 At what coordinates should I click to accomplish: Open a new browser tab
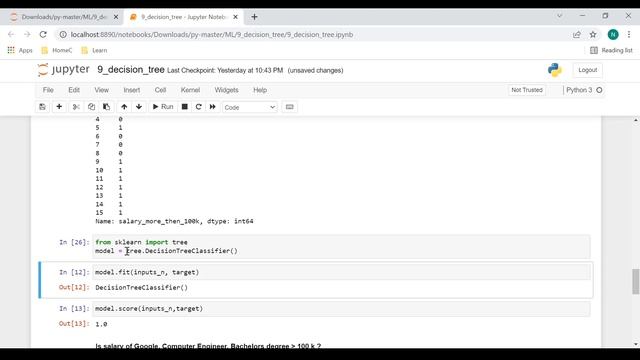(254, 17)
